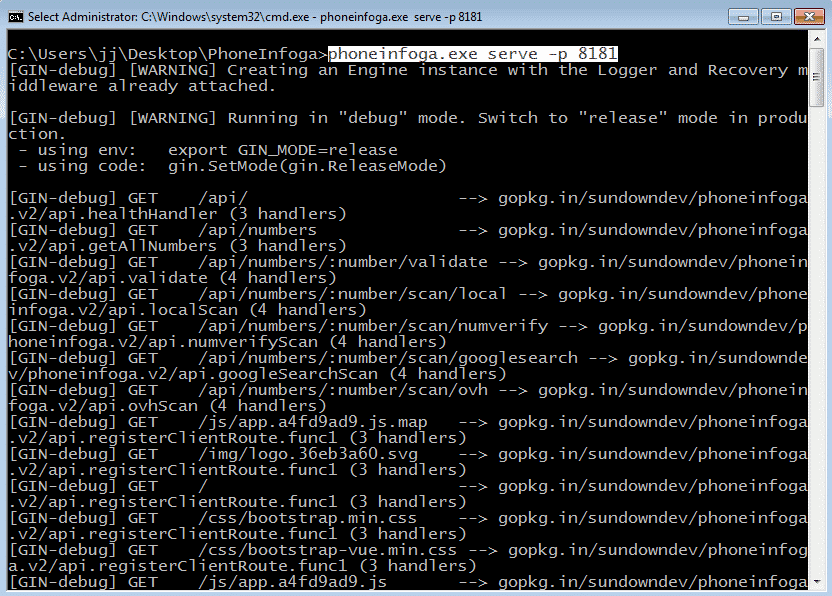Click the '/js/app.a4fd9ad9.js.map' route
The image size is (832, 596).
[313, 422]
